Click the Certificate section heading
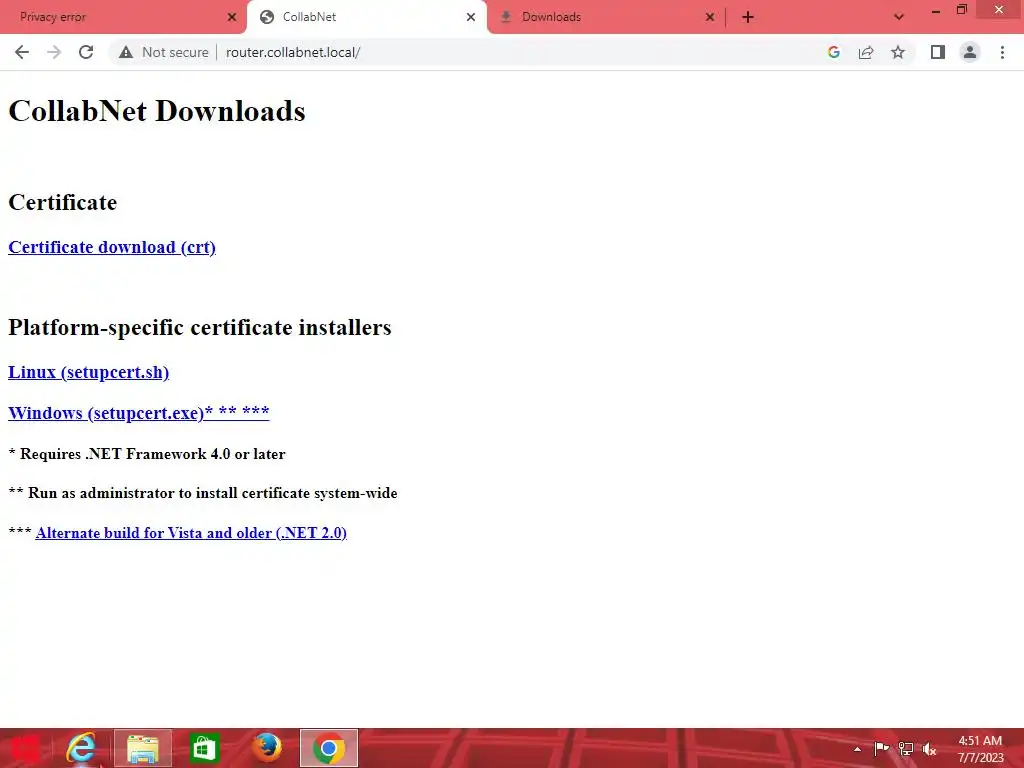The image size is (1024, 768). 63,202
